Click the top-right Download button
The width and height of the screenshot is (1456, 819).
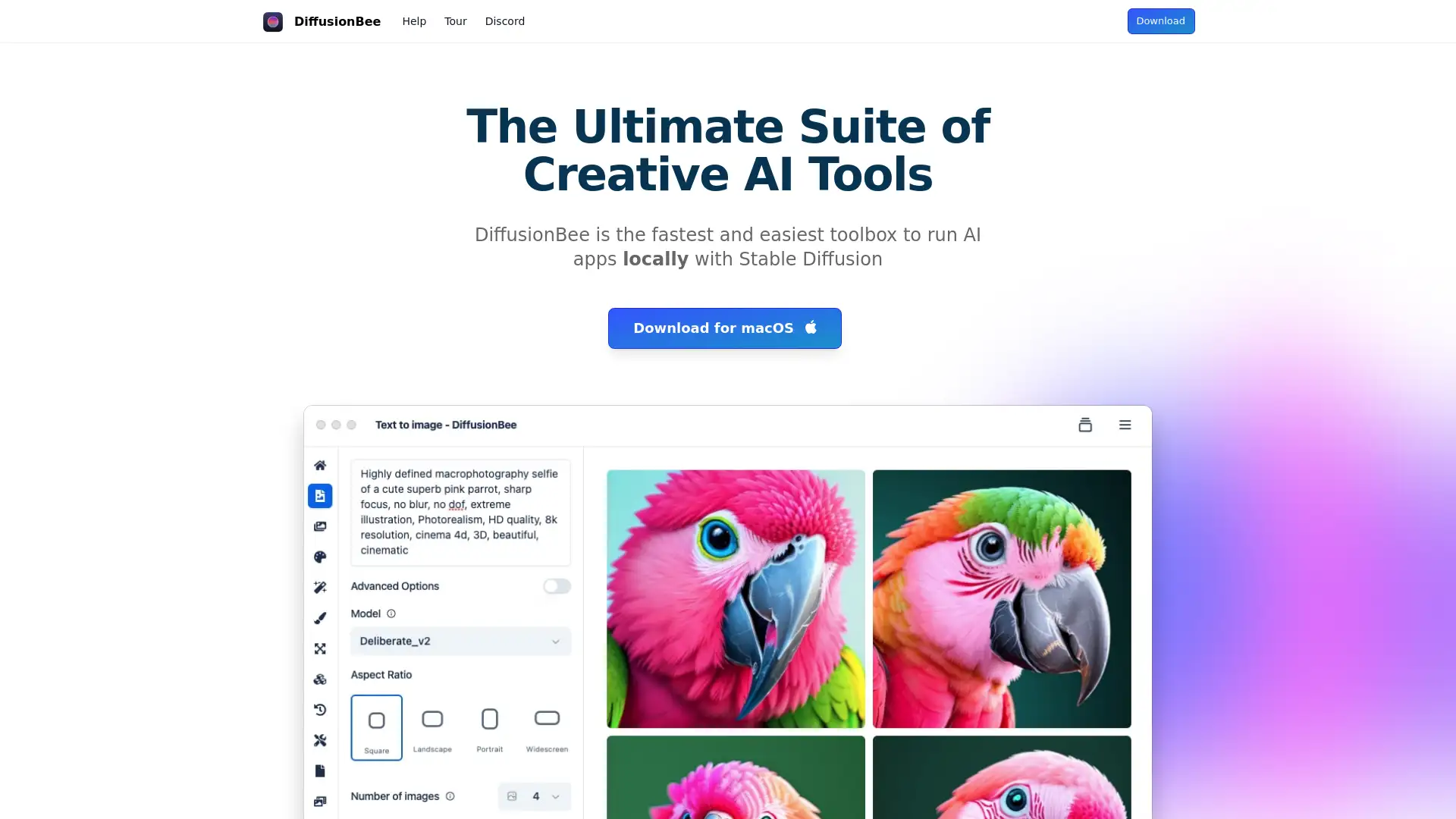(1160, 20)
